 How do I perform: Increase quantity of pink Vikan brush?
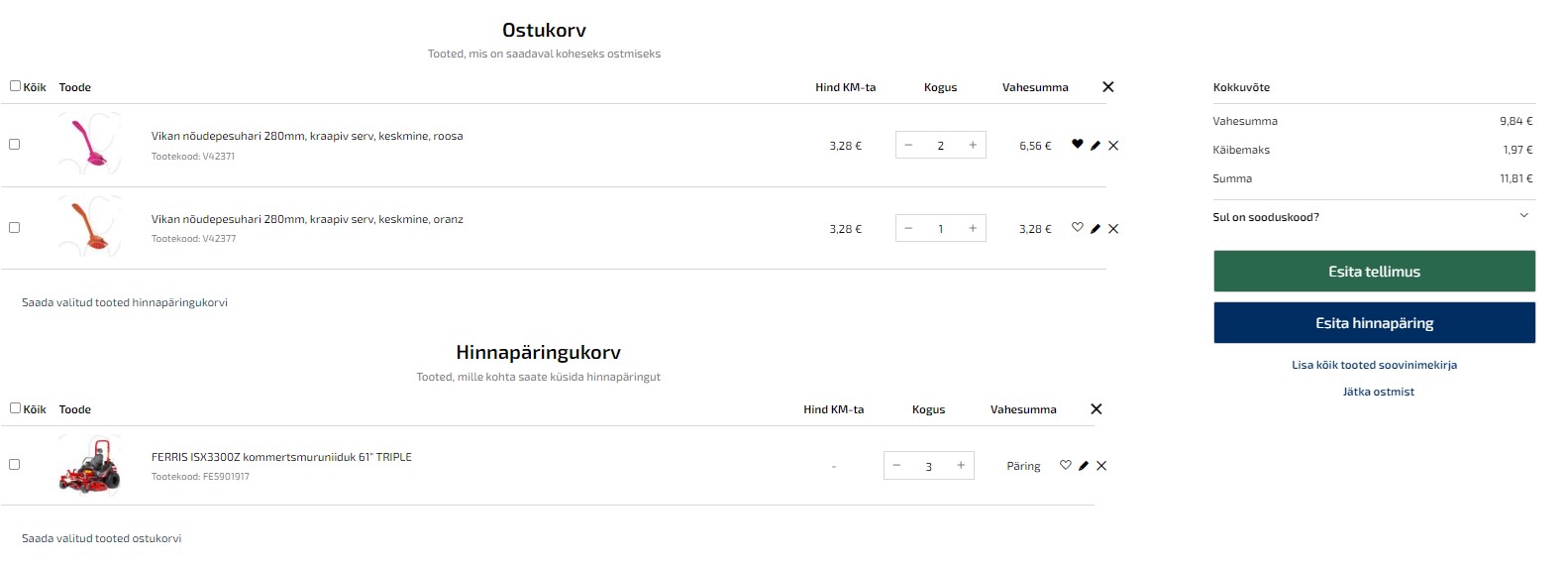click(x=973, y=146)
